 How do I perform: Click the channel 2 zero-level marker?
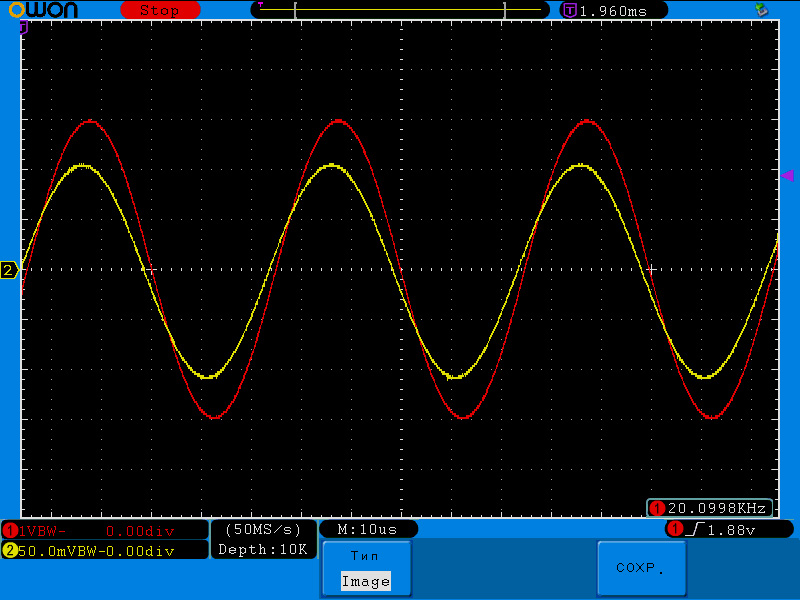pos(9,270)
